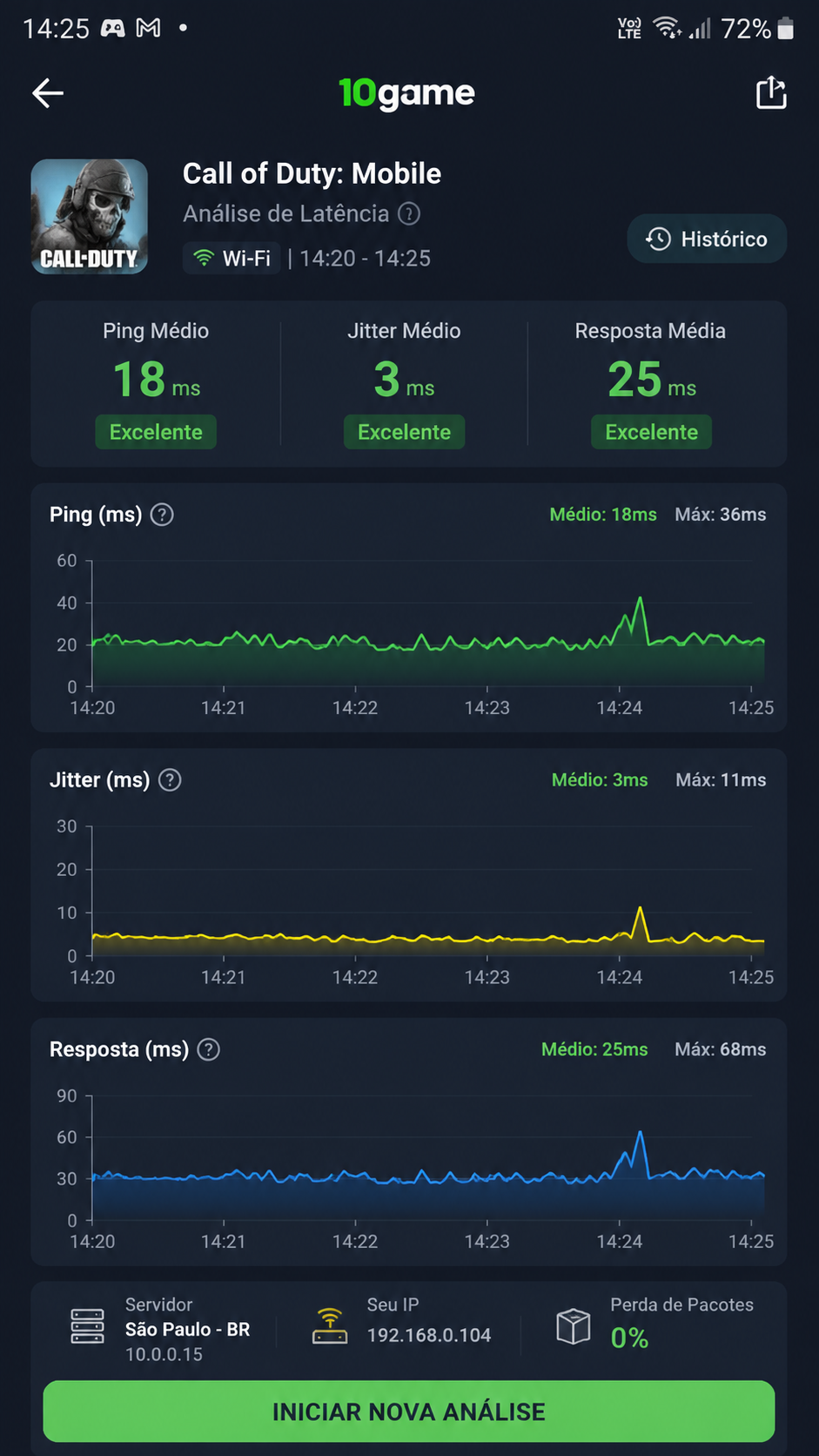Tap the Excelente badge under Jitter Médio
This screenshot has height=1456, width=819.
pyautogui.click(x=404, y=432)
